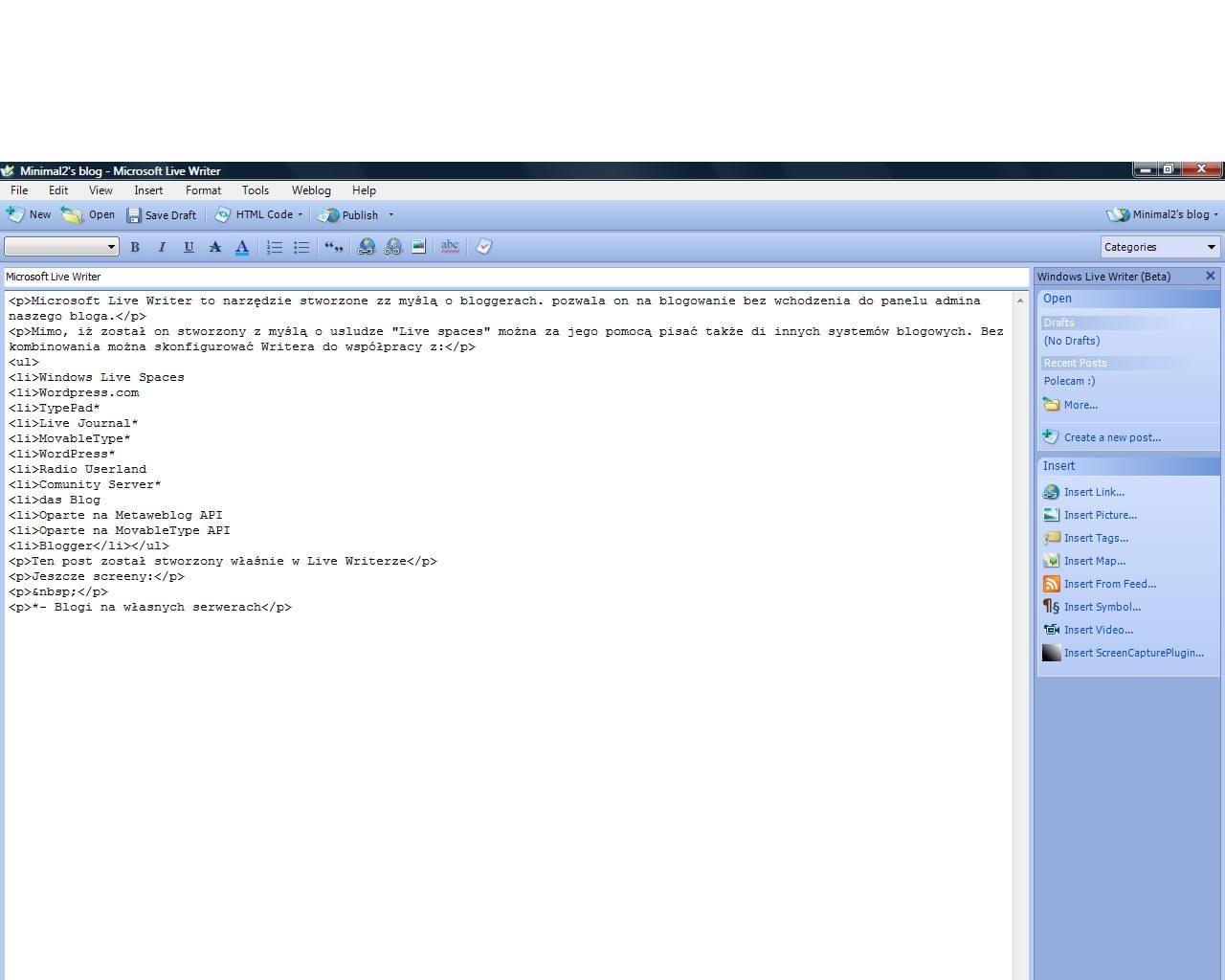The image size is (1225, 980).
Task: Place cursor on the "<li>Oparte na Metaweblog API" line
Action: coord(116,515)
